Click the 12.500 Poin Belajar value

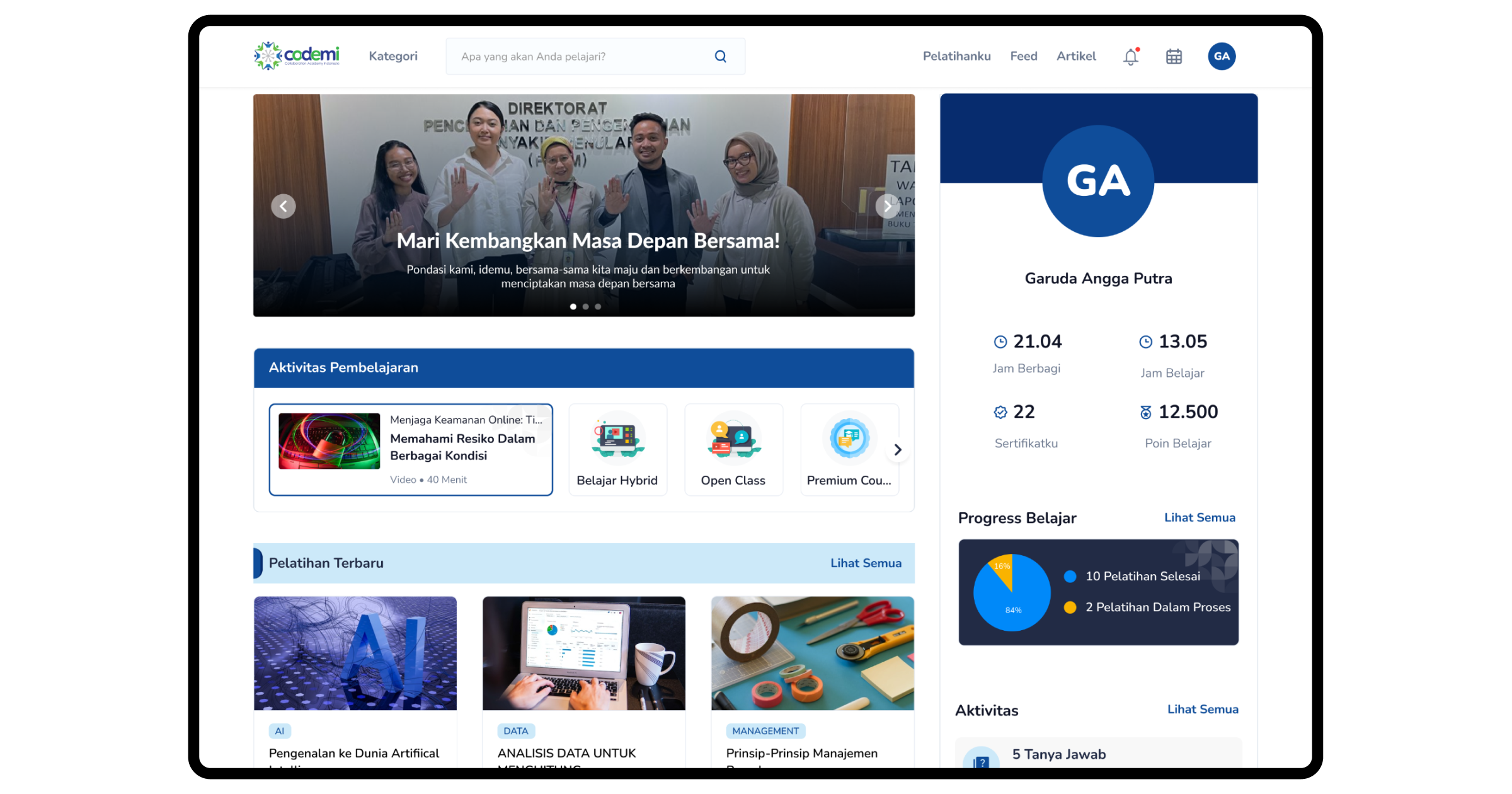point(1188,412)
